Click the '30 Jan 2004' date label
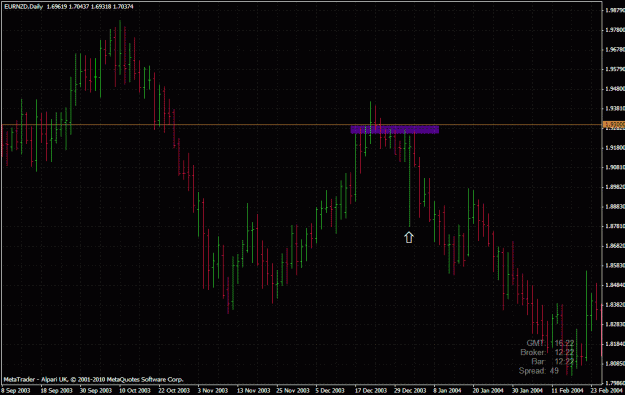This screenshot has height=395, width=625. pos(527,390)
